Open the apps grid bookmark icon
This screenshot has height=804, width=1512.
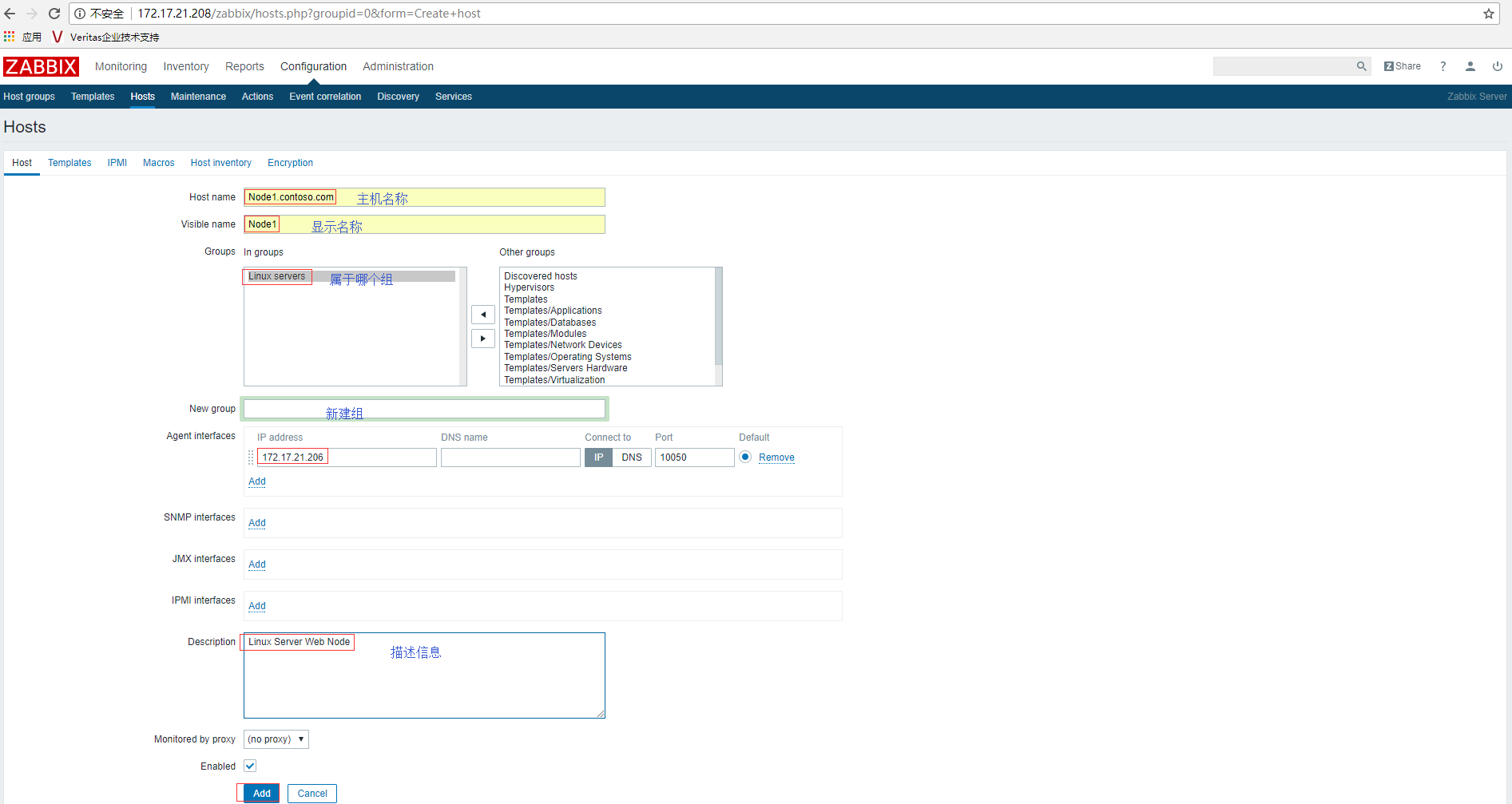pyautogui.click(x=9, y=37)
